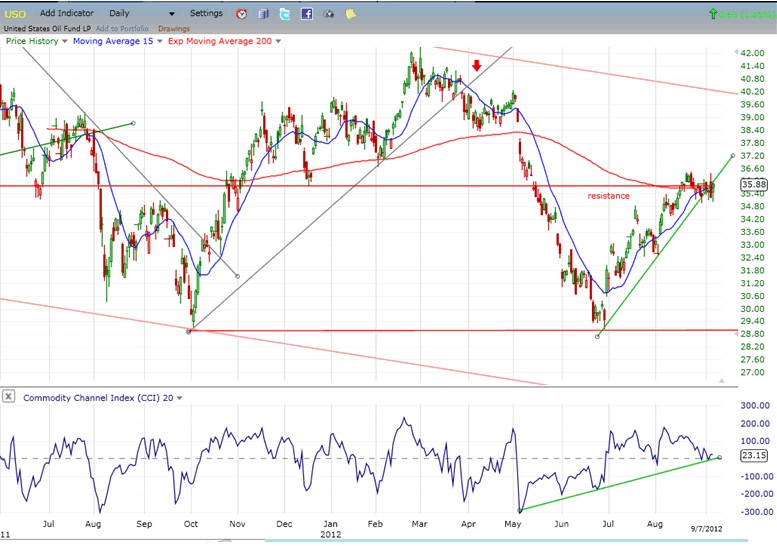Click the bottom horizontal scrollbar

[x=506, y=541]
